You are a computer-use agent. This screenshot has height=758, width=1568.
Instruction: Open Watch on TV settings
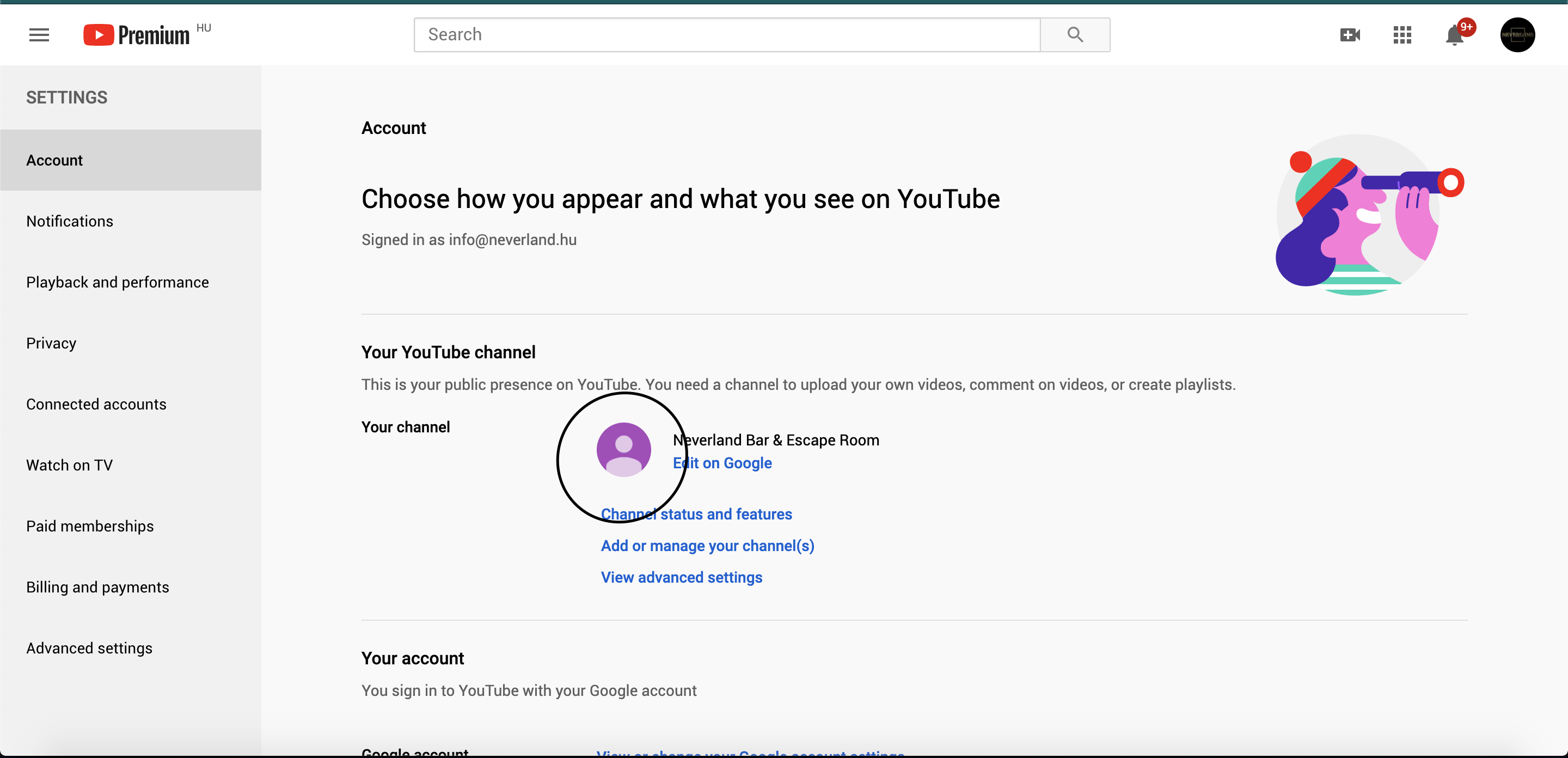pyautogui.click(x=69, y=464)
